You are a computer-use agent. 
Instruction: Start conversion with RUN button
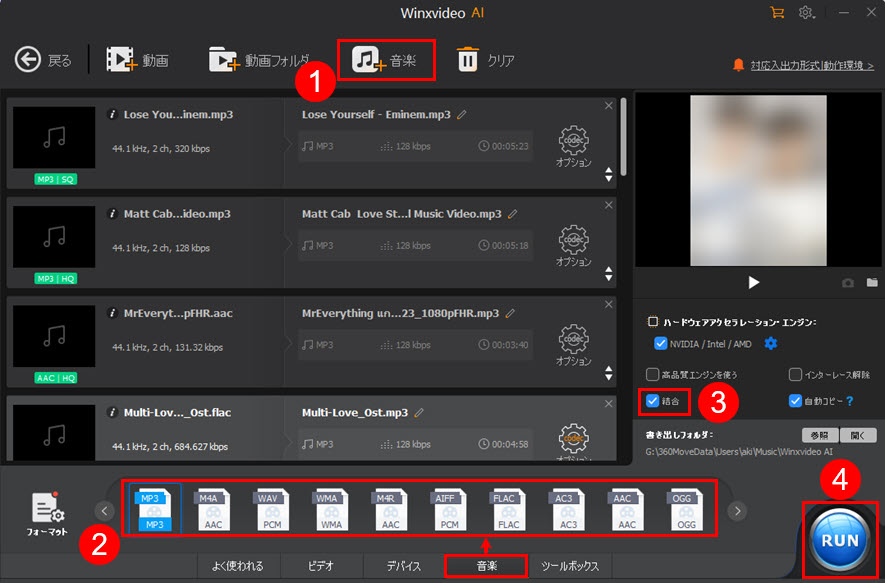pyautogui.click(x=840, y=540)
